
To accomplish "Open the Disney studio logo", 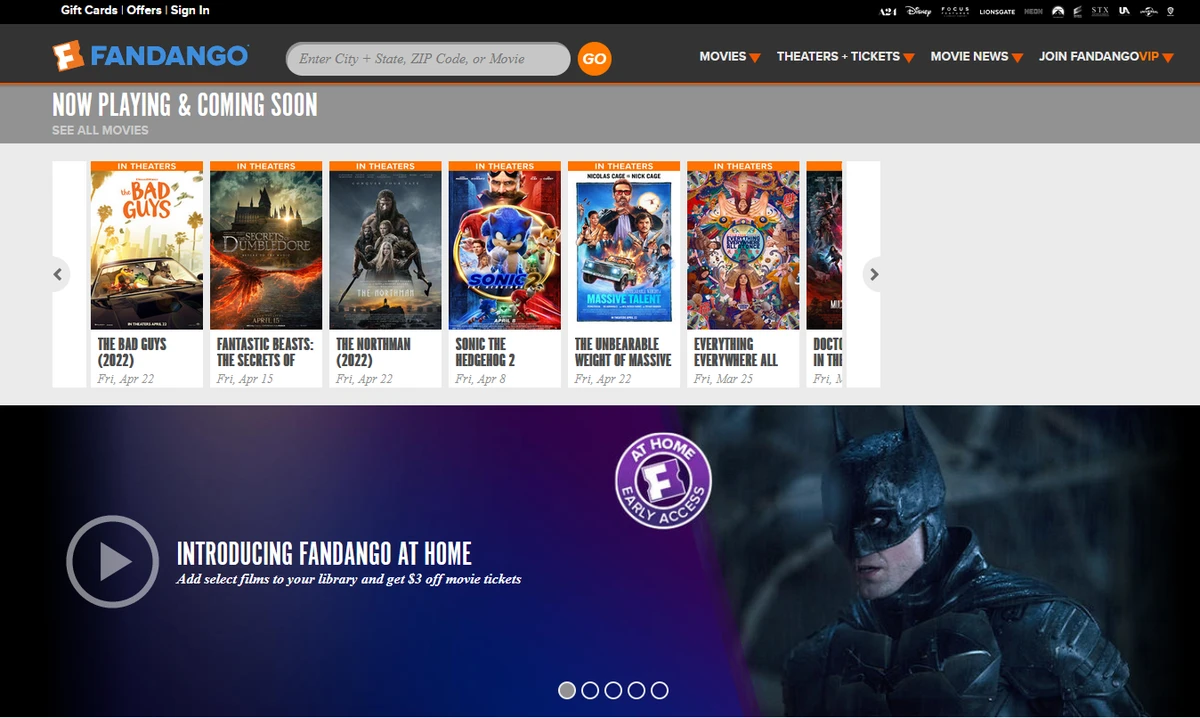I will click(918, 12).
